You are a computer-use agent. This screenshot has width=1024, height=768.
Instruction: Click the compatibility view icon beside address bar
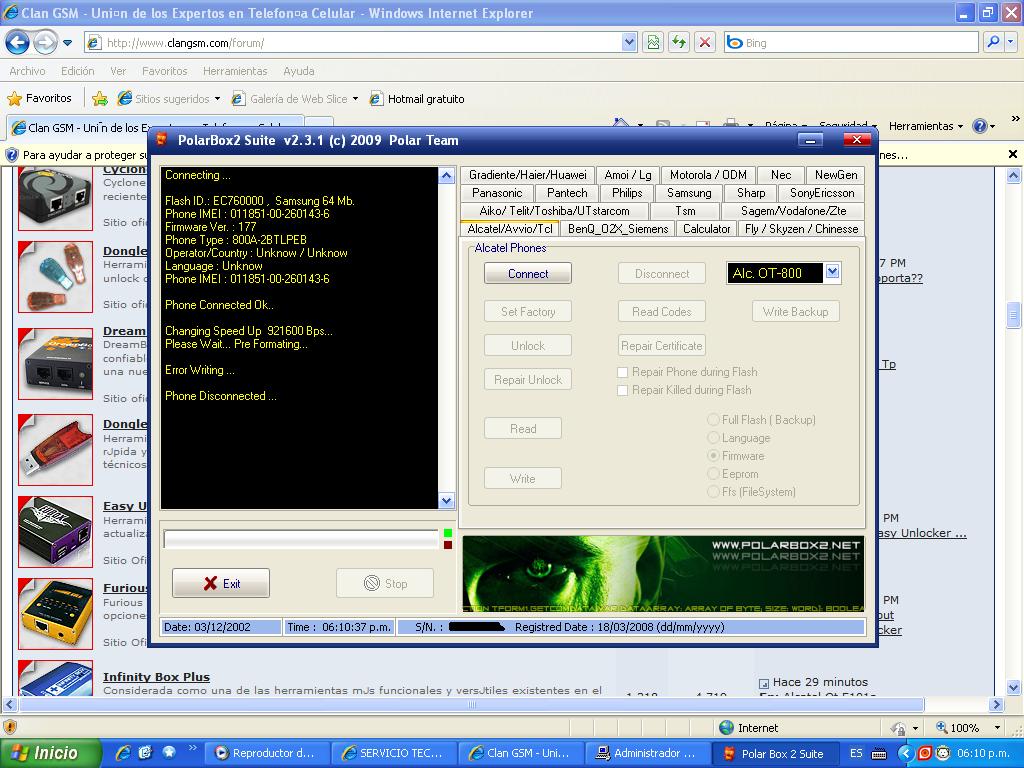653,43
